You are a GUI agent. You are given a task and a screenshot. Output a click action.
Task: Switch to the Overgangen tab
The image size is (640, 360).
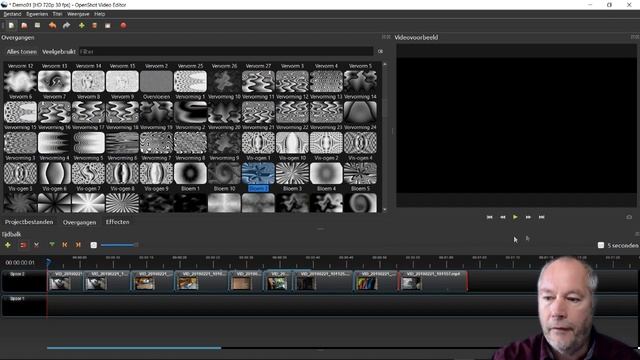point(80,222)
